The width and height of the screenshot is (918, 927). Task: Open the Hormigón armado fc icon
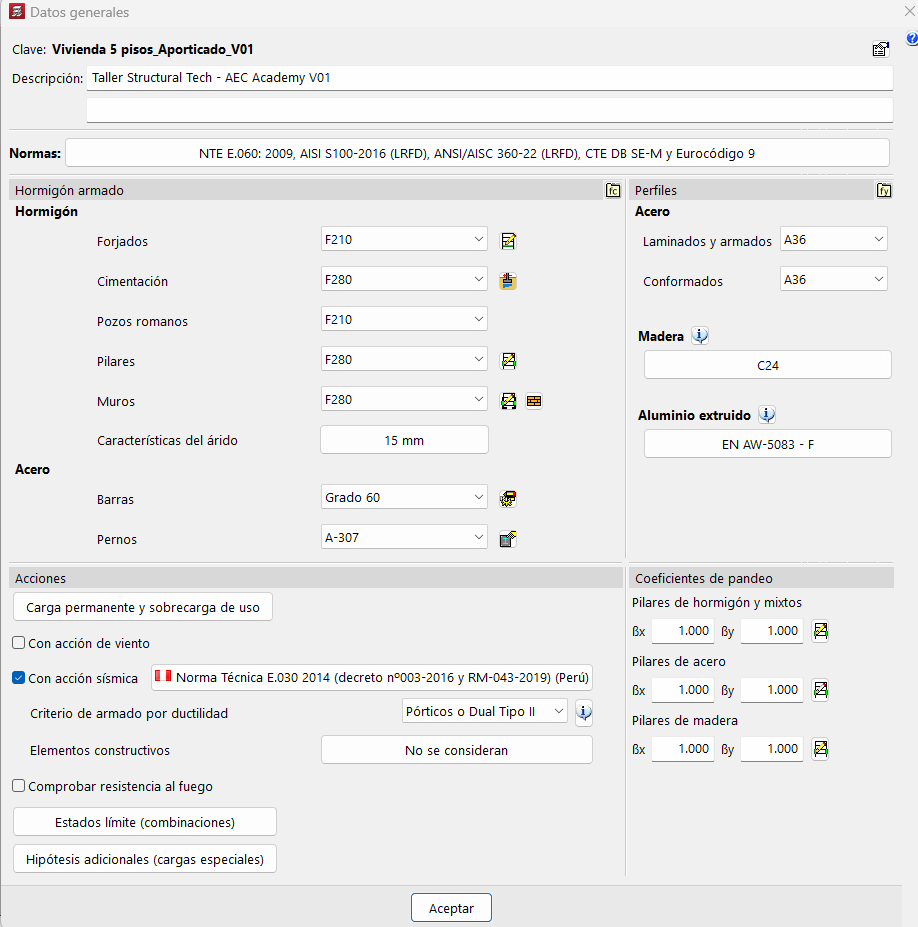click(613, 190)
